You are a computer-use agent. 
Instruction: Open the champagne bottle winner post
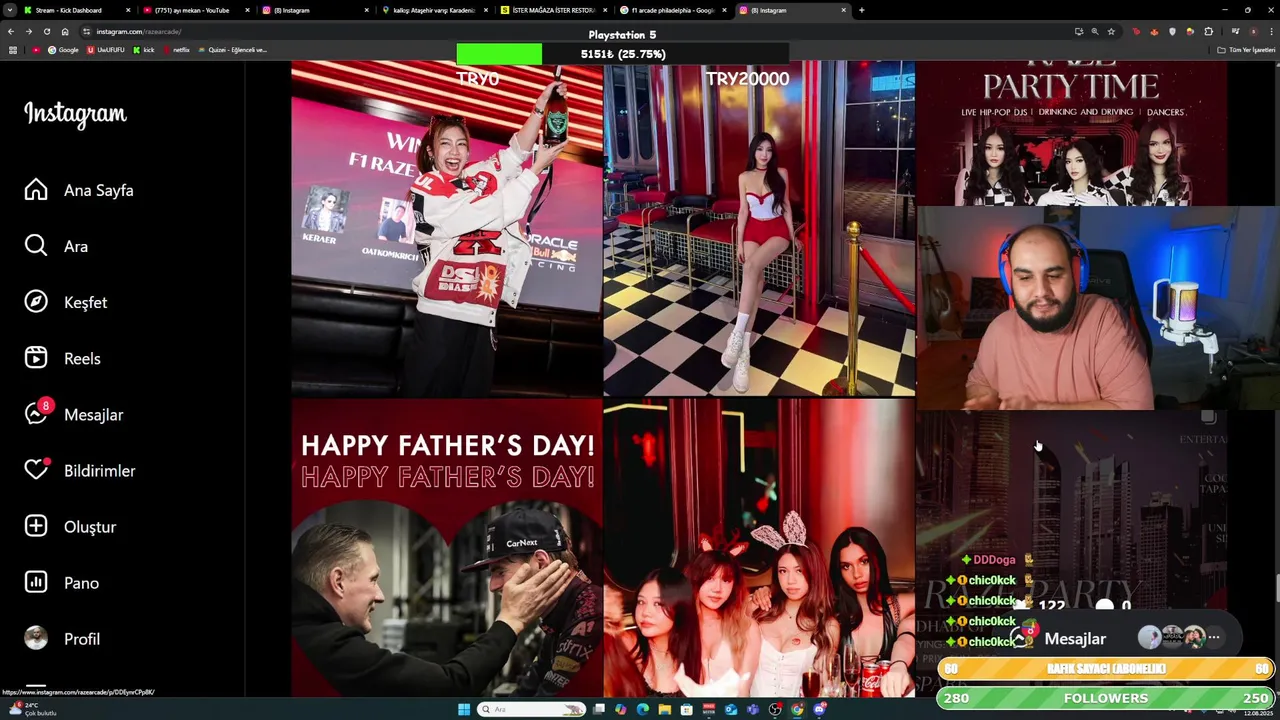point(446,228)
